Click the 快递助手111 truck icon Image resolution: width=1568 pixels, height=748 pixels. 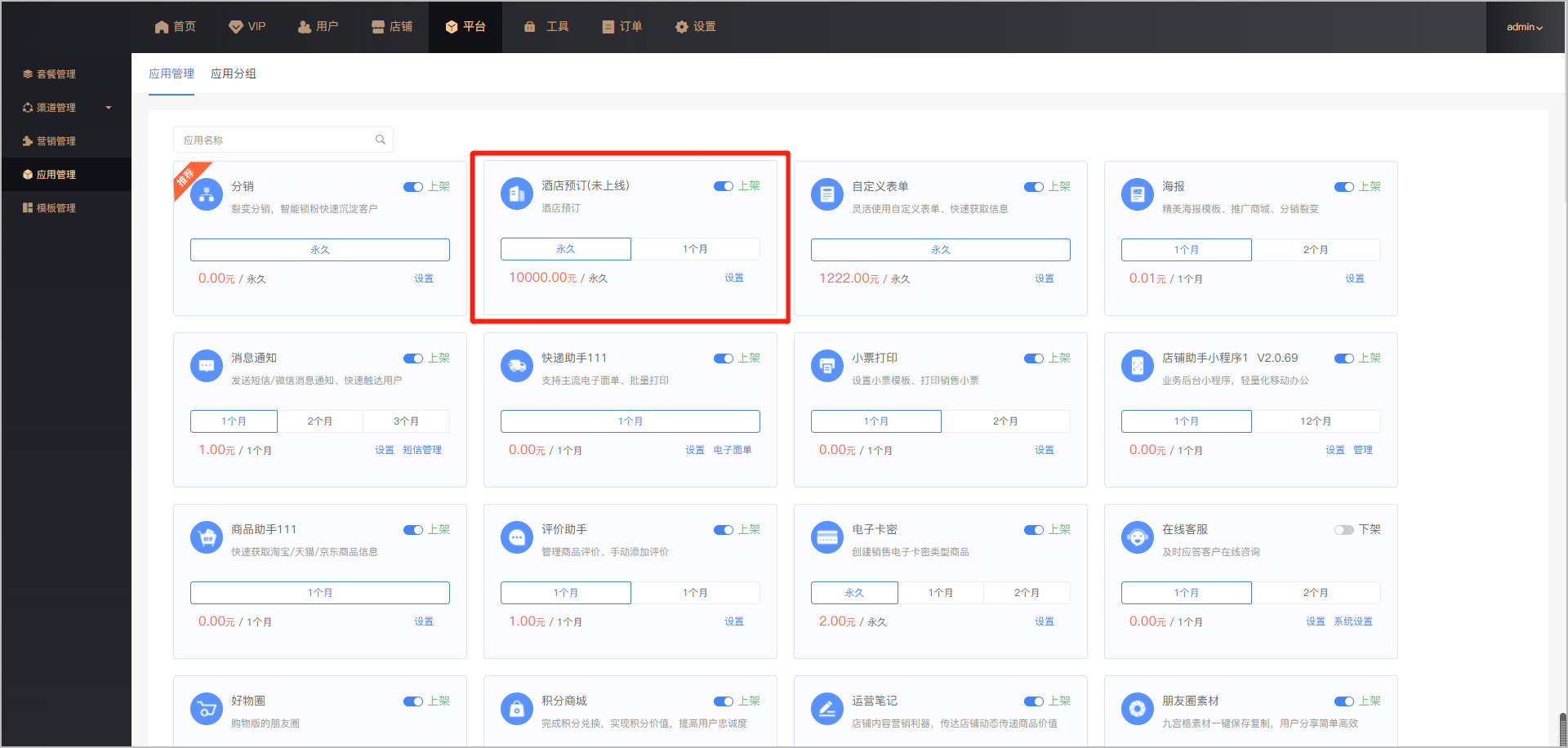tap(516, 366)
